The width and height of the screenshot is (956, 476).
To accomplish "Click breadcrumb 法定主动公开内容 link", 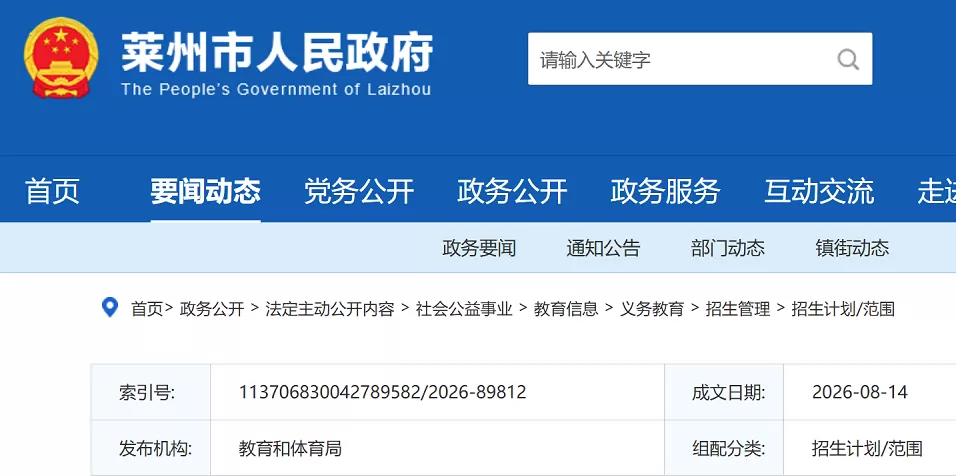I will [x=330, y=309].
